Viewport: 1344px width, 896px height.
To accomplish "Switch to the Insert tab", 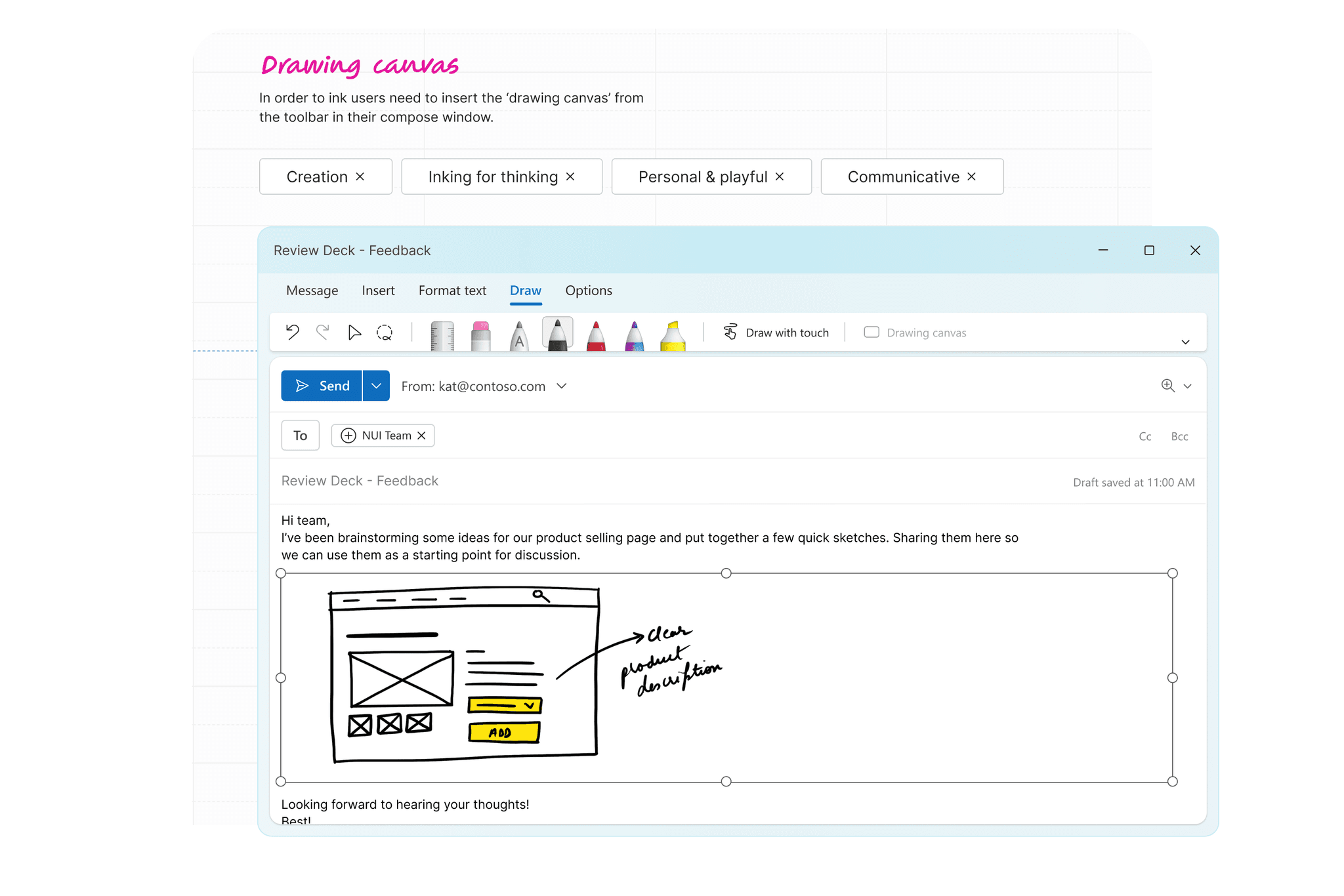I will coord(378,291).
